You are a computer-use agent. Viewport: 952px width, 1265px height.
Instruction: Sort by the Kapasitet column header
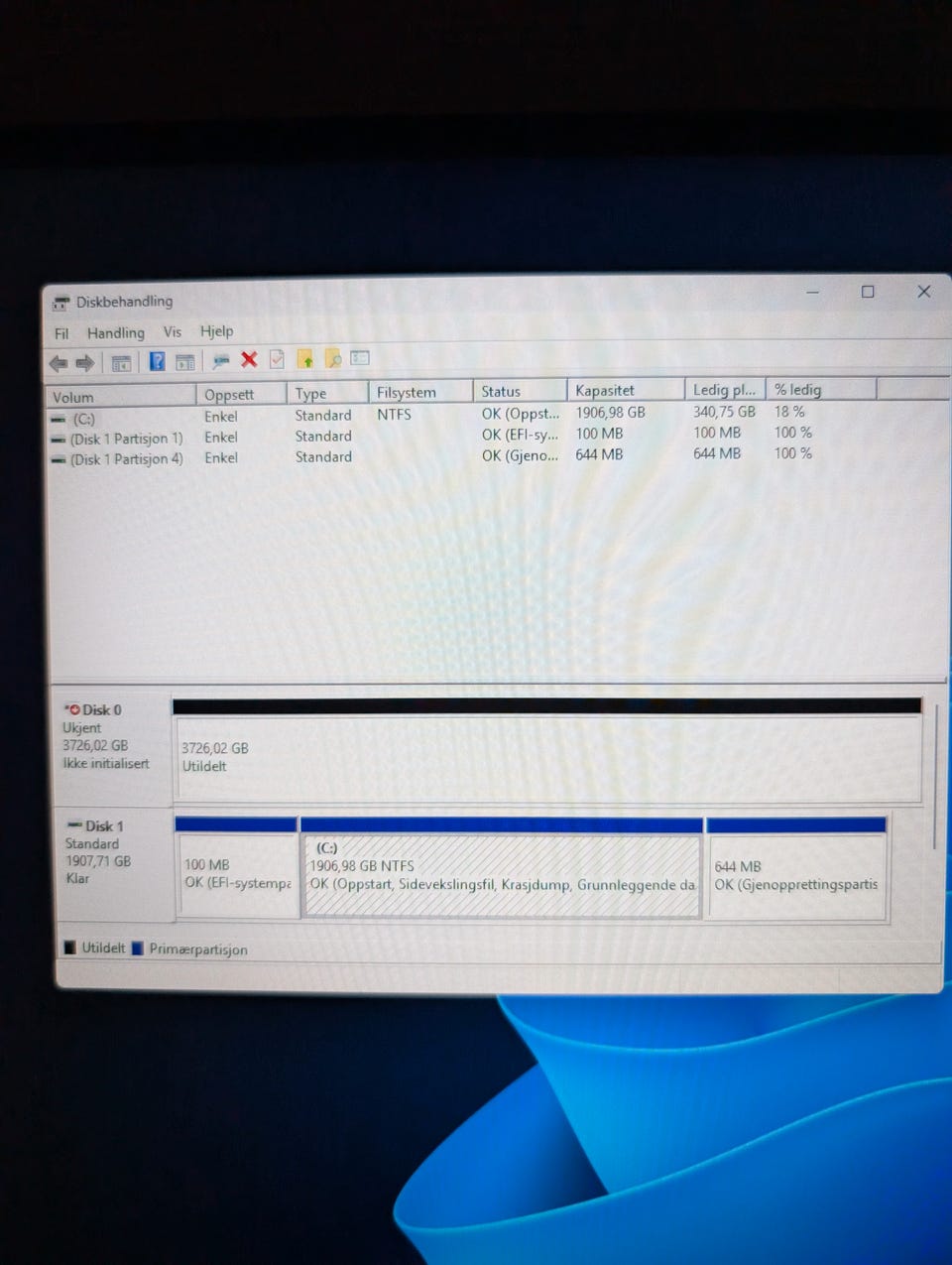(626, 390)
